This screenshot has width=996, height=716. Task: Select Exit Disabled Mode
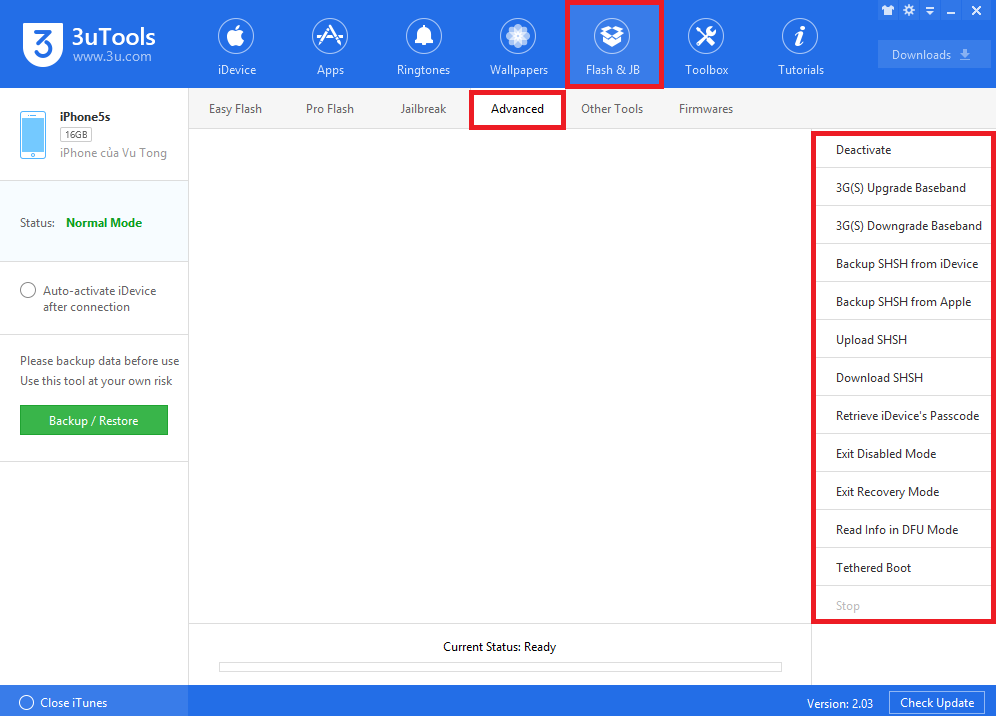point(903,454)
